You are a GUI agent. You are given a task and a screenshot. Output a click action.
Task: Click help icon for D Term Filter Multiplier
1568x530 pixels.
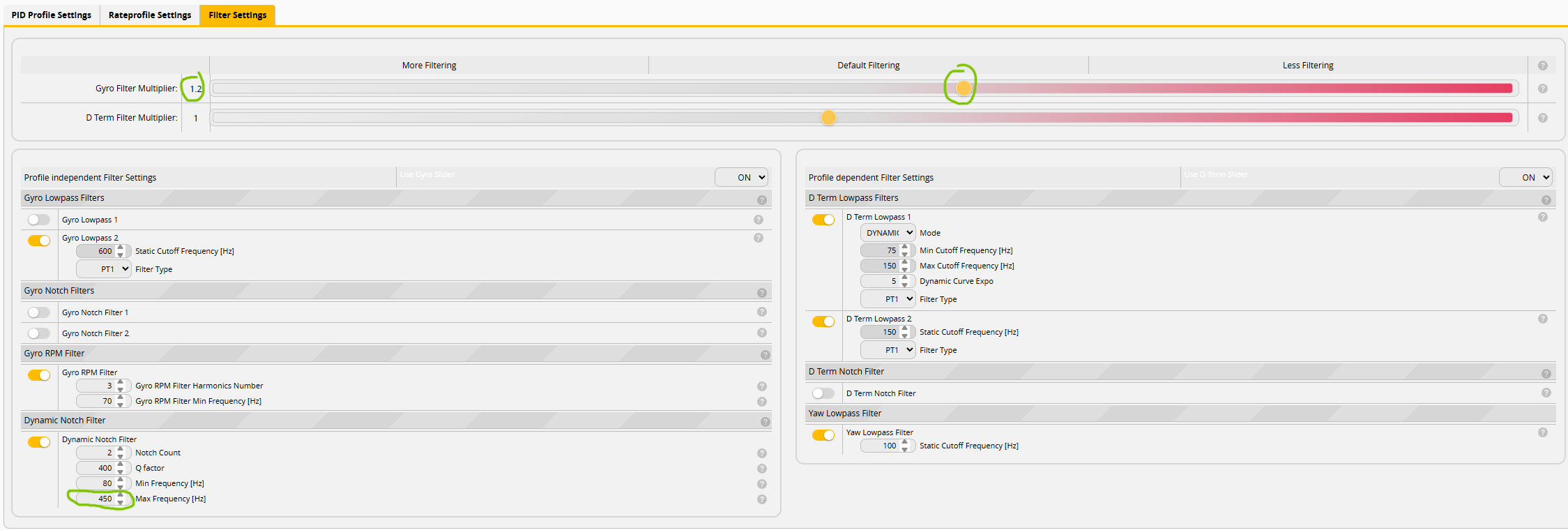pyautogui.click(x=1542, y=118)
